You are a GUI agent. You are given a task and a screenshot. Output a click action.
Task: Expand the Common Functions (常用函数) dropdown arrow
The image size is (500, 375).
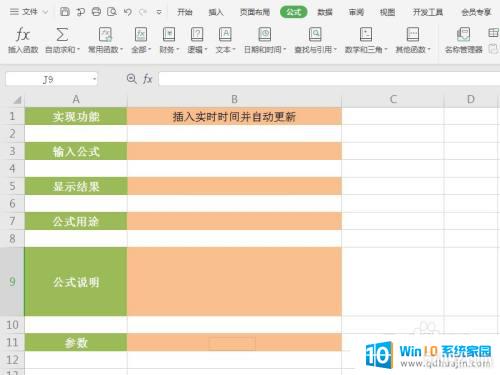pyautogui.click(x=122, y=50)
